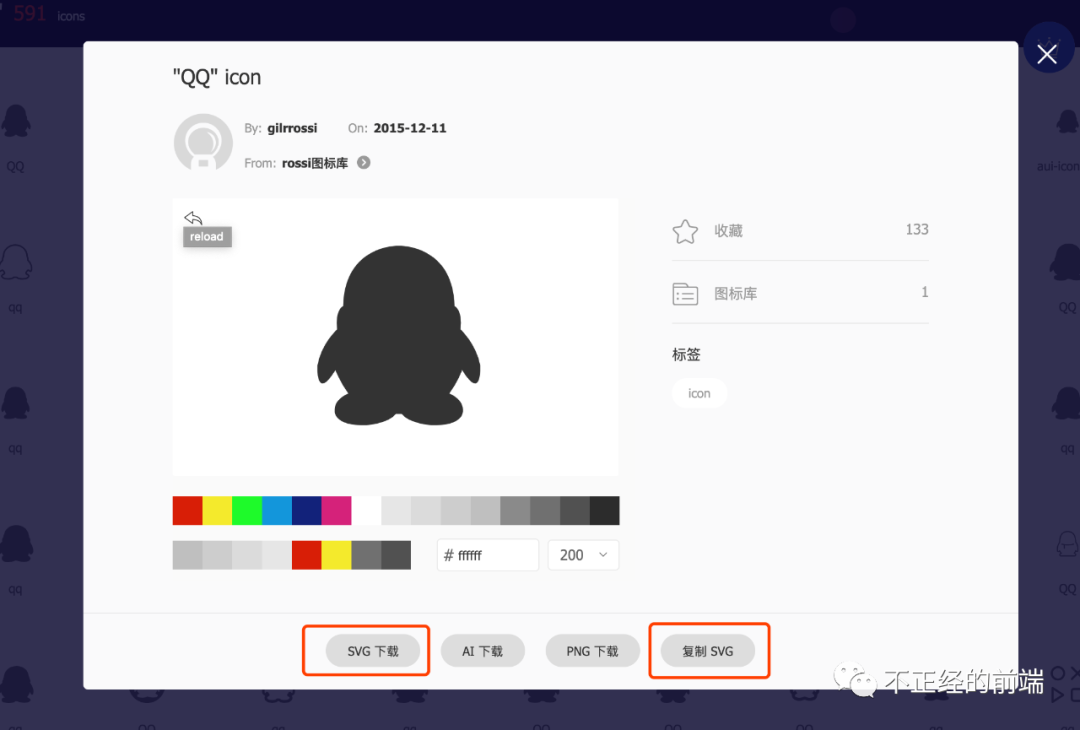Click the gray reload label
The height and width of the screenshot is (730, 1080).
[207, 237]
